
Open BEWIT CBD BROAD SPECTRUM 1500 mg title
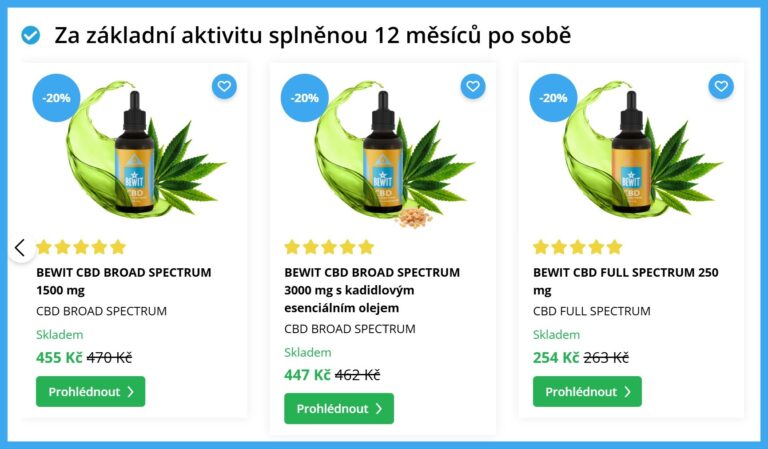(x=124, y=281)
